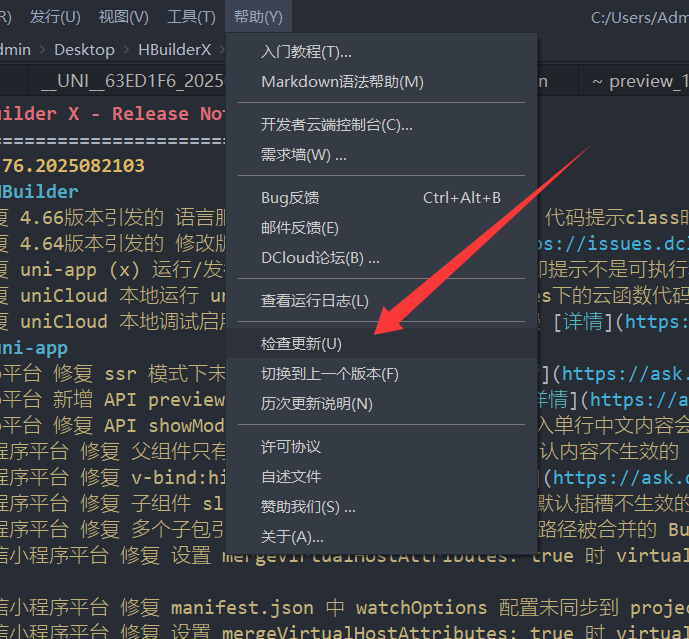This screenshot has width=689, height=639.
Task: Open 历次更新说明(N) menu entry
Action: pyautogui.click(x=381, y=403)
